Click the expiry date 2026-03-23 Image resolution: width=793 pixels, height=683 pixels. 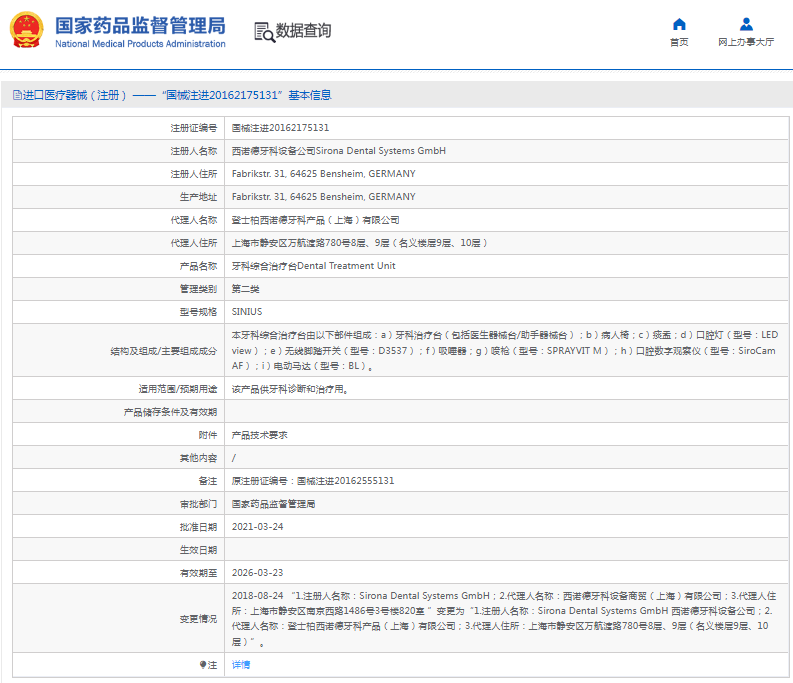coord(257,573)
